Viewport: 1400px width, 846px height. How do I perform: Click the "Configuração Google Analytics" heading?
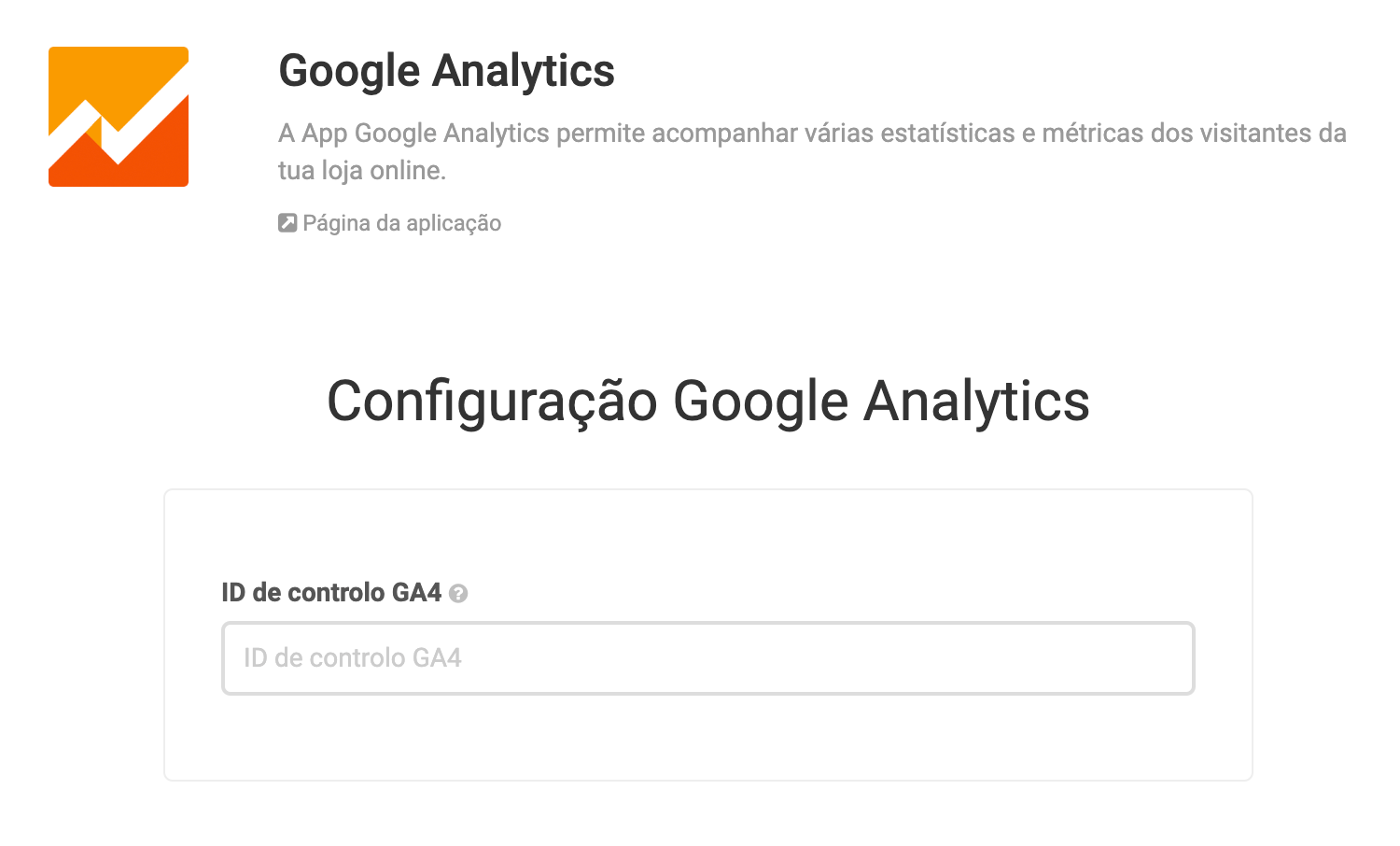707,402
